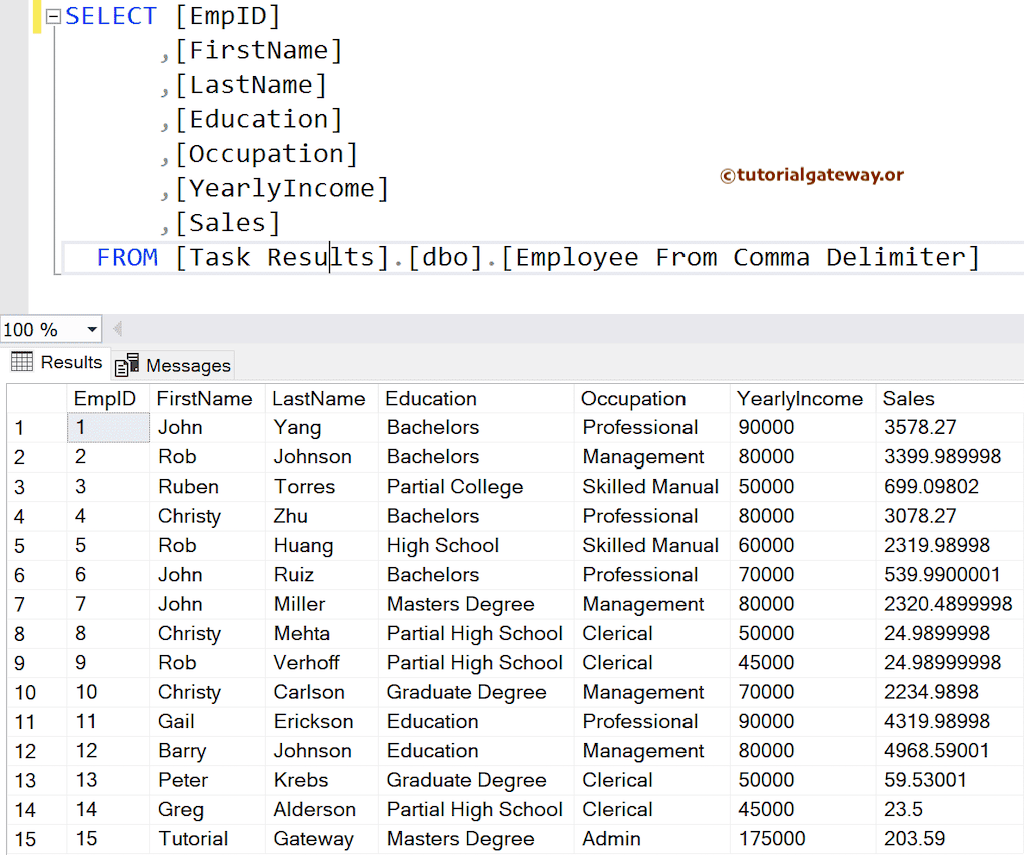Click the 4968.59001 sales cell
Viewport: 1024px width, 855px height.
point(950,751)
